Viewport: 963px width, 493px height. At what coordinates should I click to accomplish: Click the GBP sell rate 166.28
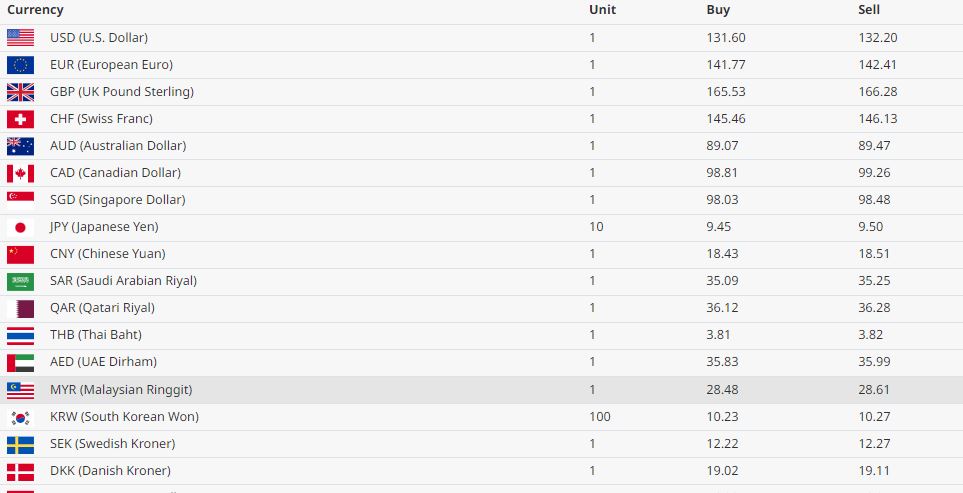877,92
